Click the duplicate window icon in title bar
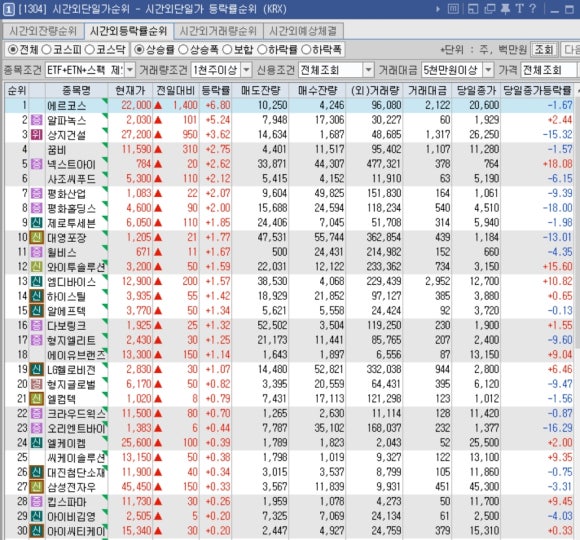The height and width of the screenshot is (540, 580). click(x=490, y=9)
